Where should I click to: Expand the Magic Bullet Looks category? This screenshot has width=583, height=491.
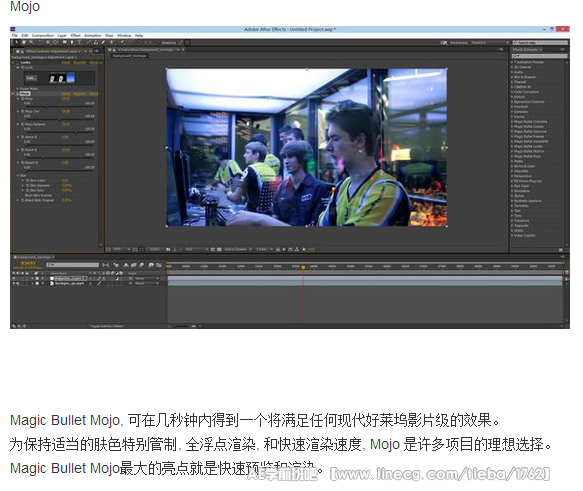512,146
